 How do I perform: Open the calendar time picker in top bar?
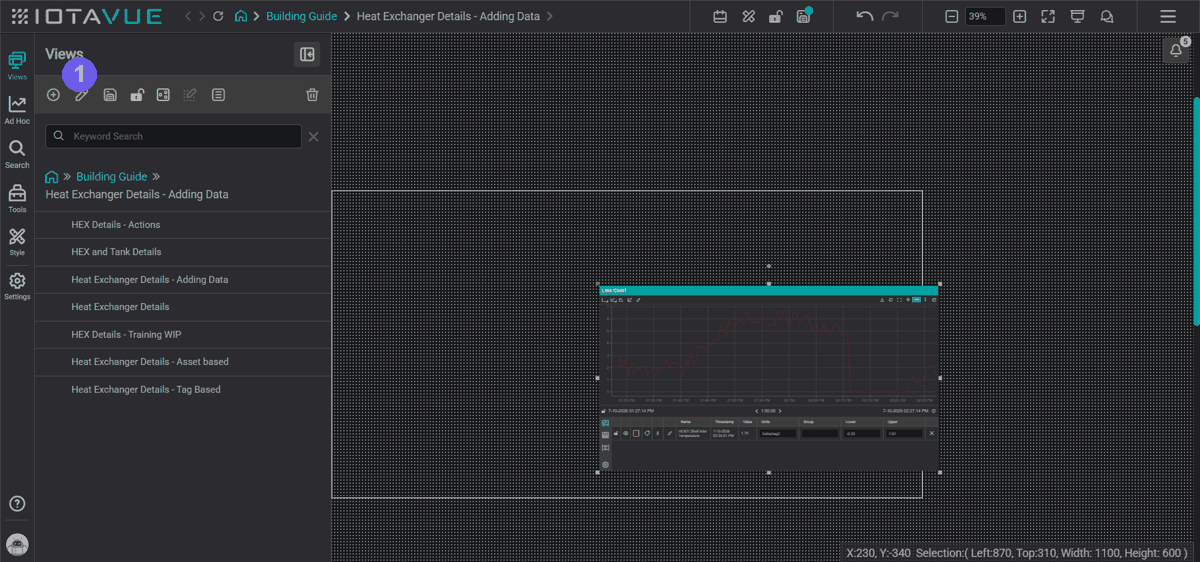point(720,17)
